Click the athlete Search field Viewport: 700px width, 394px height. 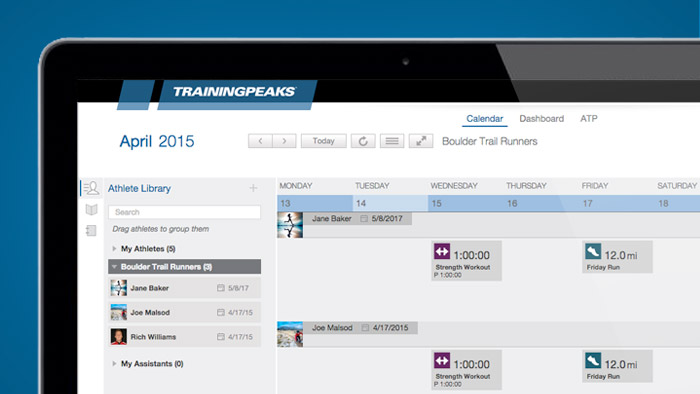[184, 212]
